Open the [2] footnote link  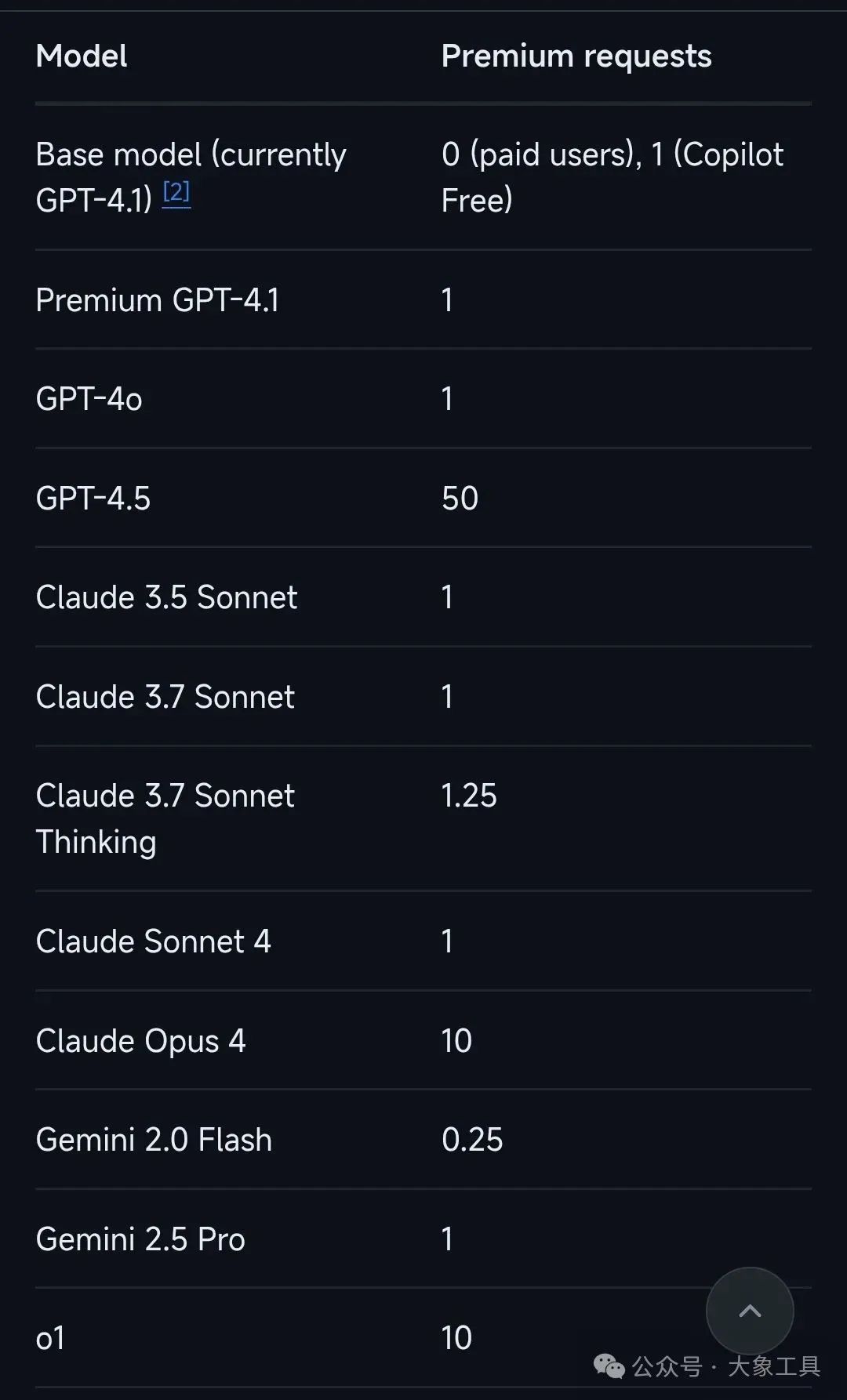point(176,192)
